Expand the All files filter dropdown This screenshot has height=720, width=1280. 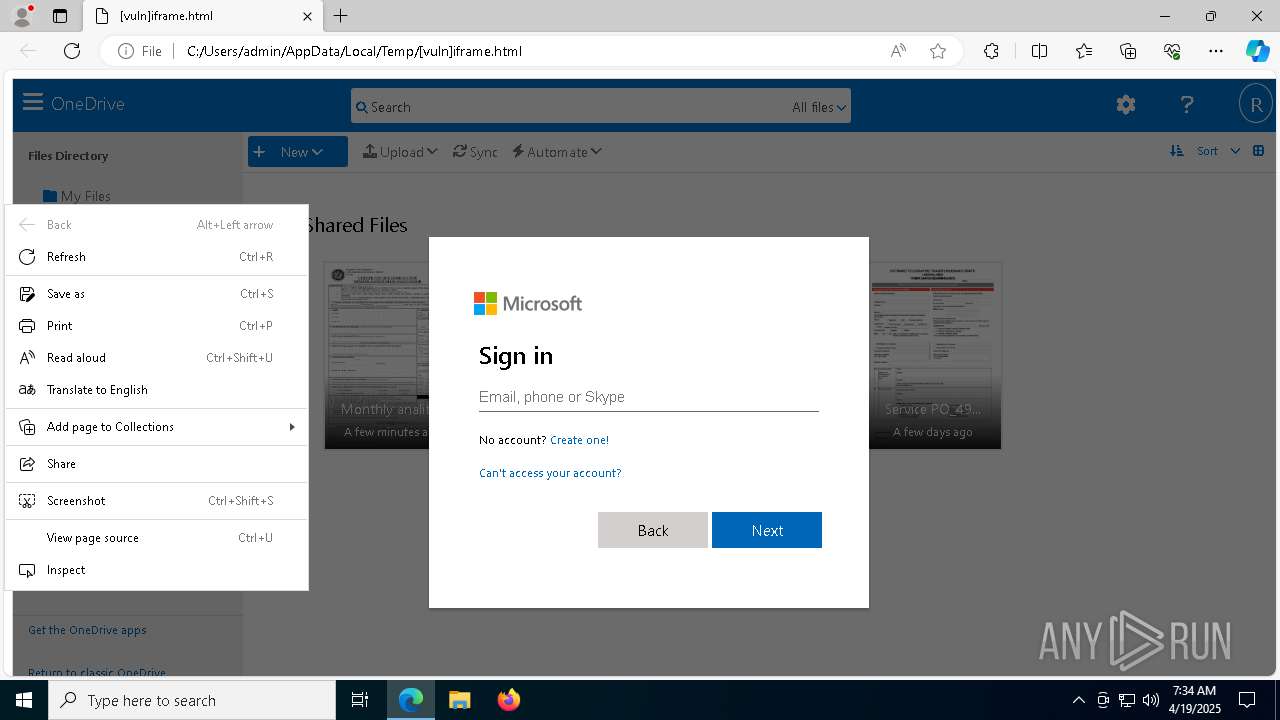[x=819, y=107]
